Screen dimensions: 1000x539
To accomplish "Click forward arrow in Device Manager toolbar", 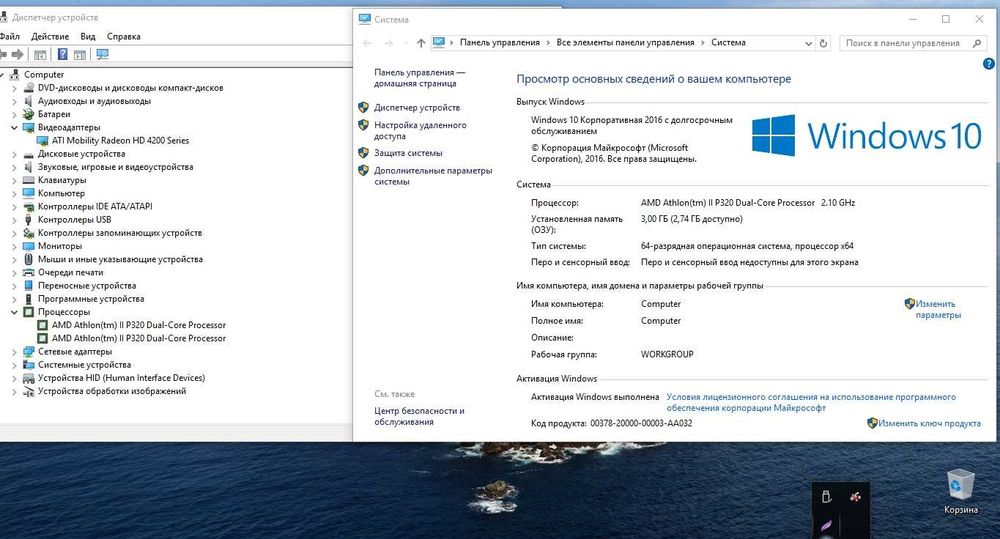I will 18,55.
